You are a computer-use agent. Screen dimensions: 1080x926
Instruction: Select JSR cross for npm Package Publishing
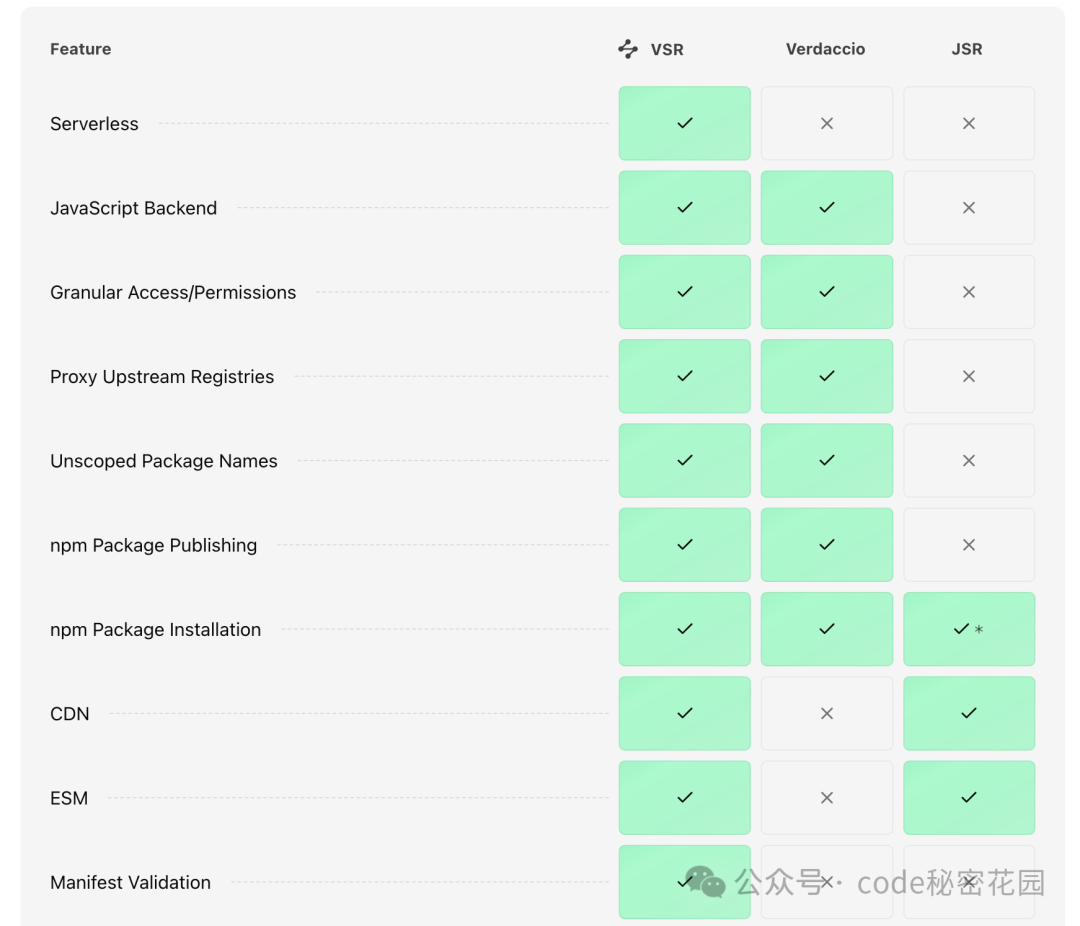(x=968, y=545)
